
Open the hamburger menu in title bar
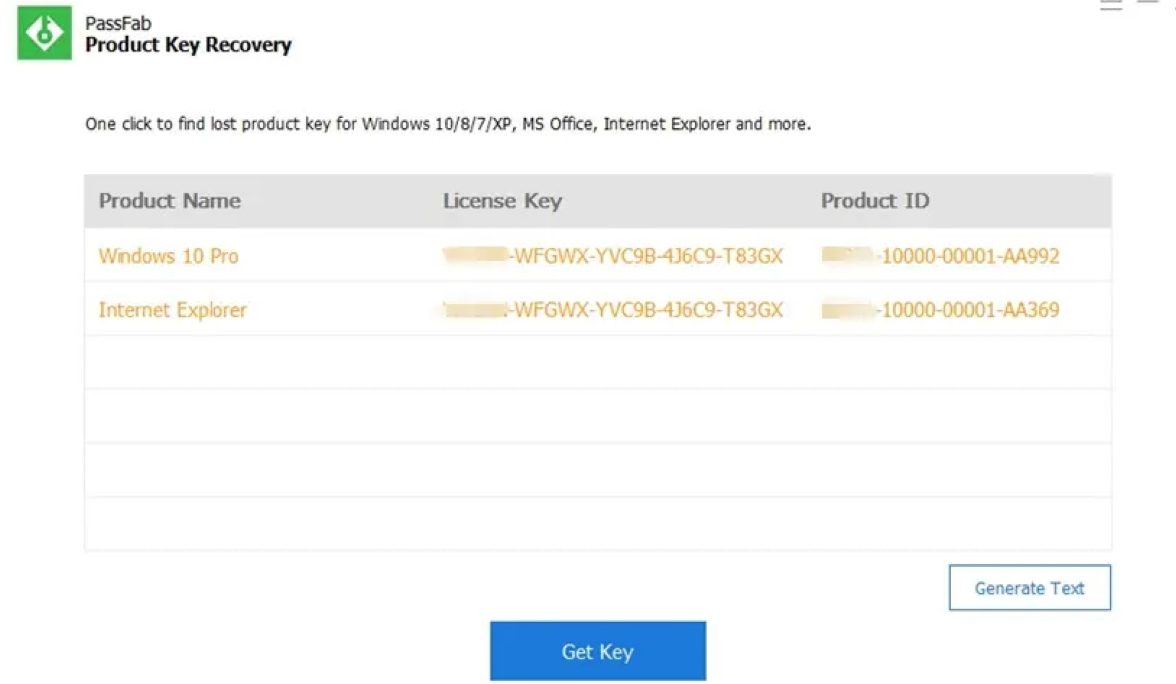(1110, 5)
